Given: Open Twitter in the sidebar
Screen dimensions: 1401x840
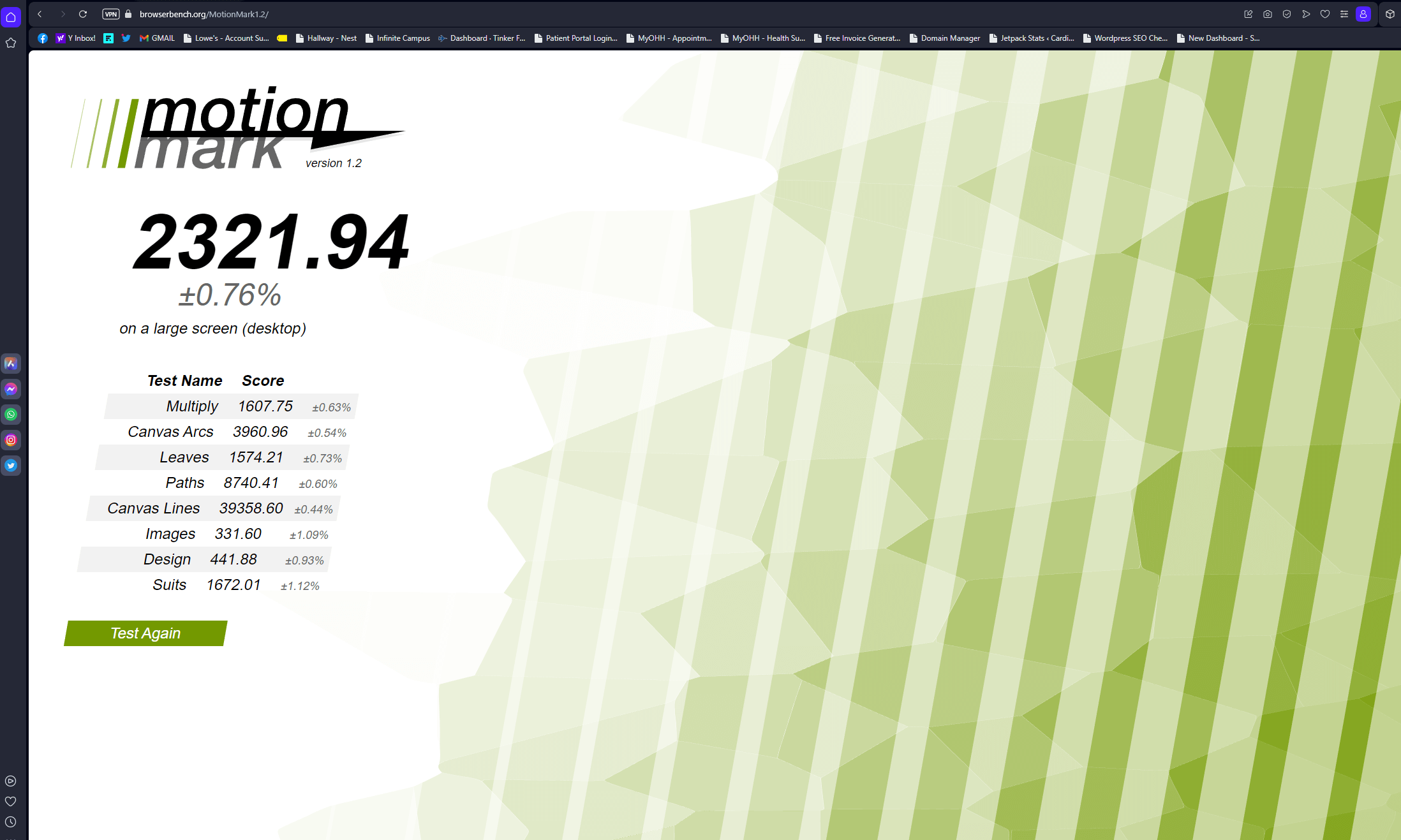Looking at the screenshot, I should click(11, 466).
